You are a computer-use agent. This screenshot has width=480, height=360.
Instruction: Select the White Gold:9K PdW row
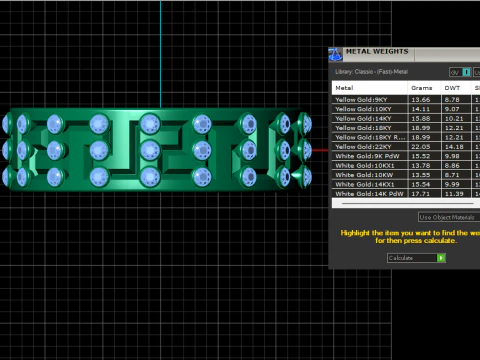coord(406,156)
